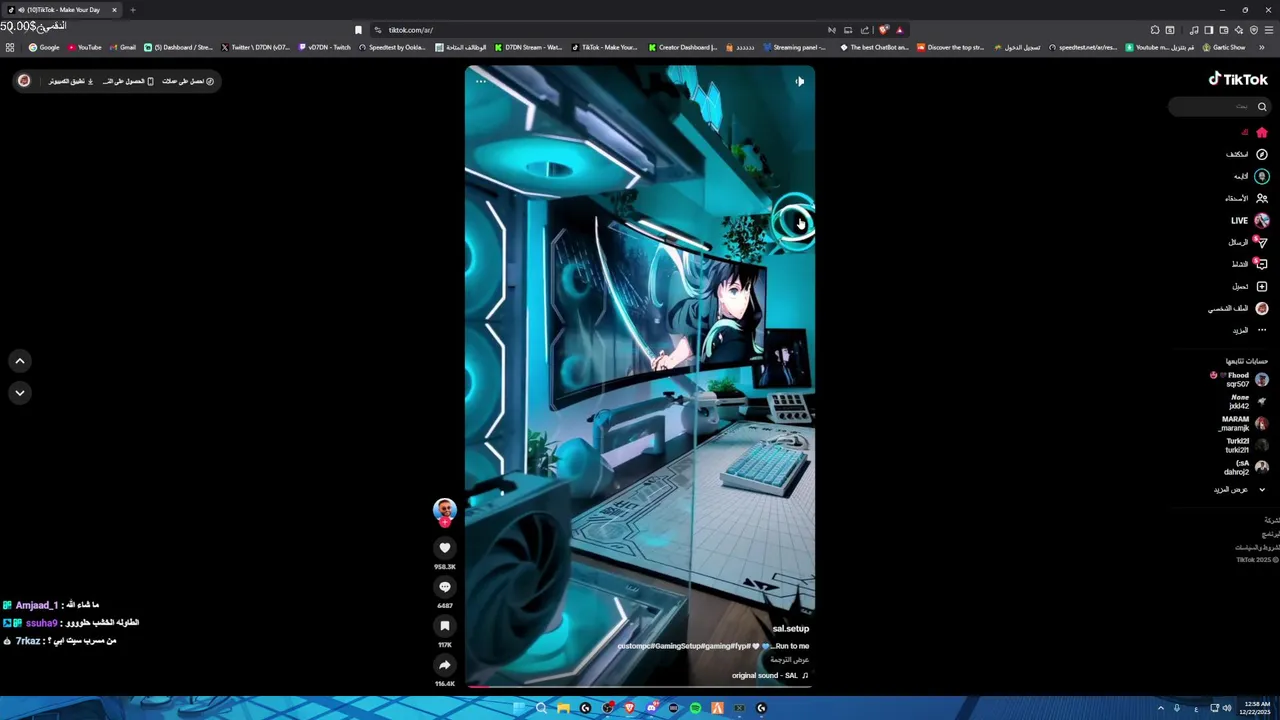Expand bookmarks overflow chevron
This screenshot has height=720, width=1280.
pos(1262,47)
